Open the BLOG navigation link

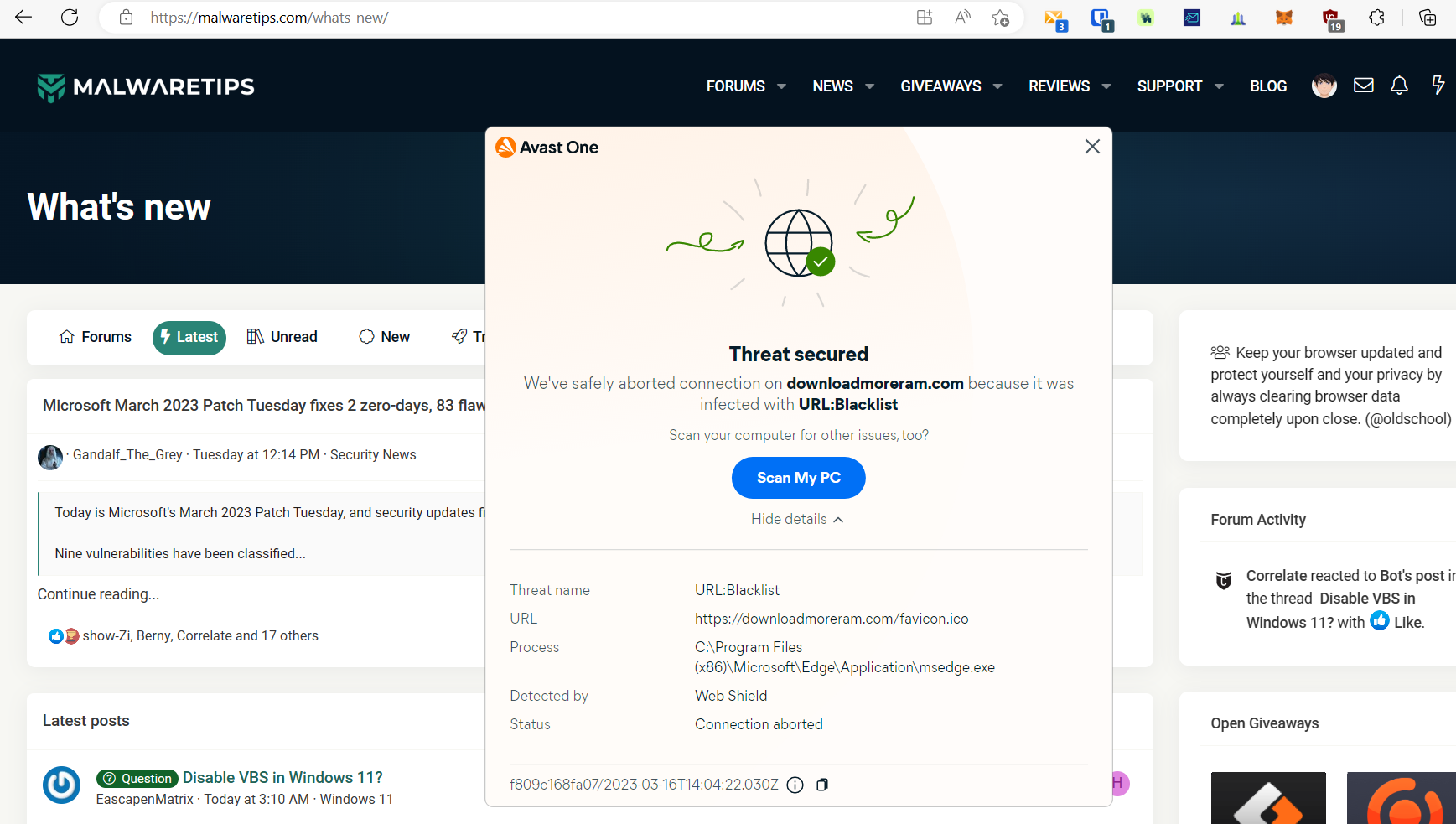point(1268,86)
